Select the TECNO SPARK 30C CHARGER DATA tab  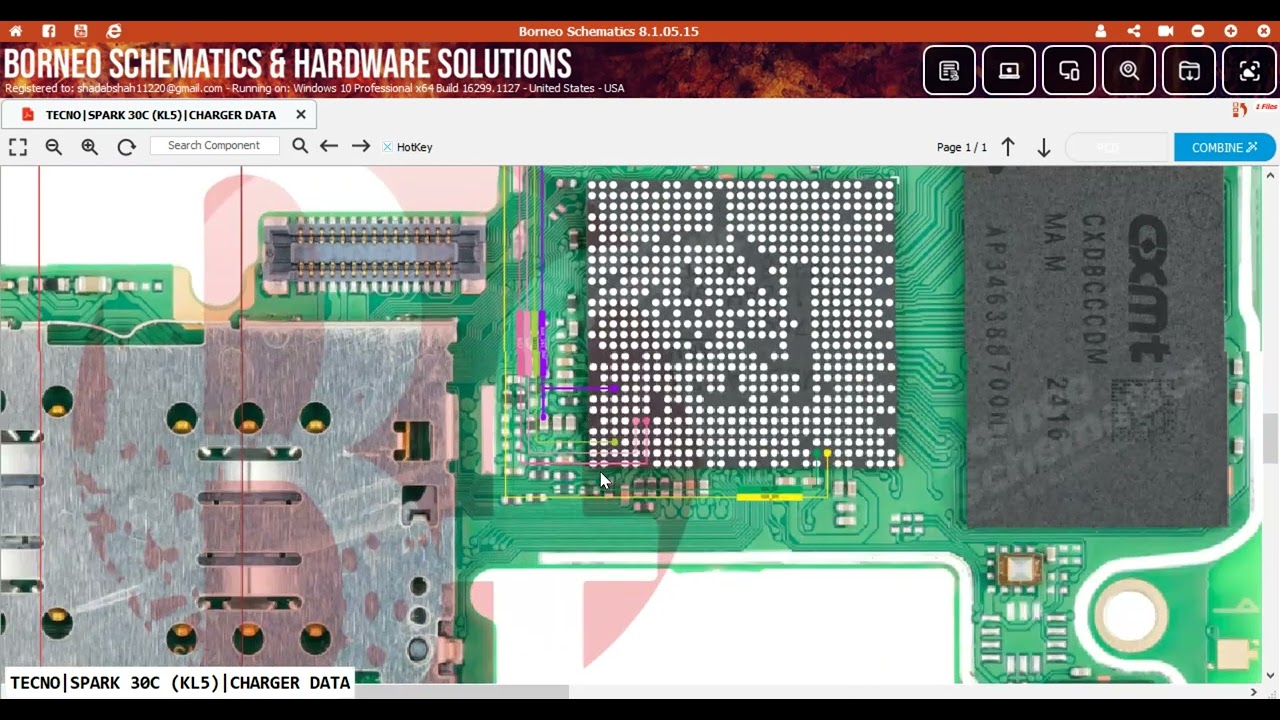pos(161,115)
